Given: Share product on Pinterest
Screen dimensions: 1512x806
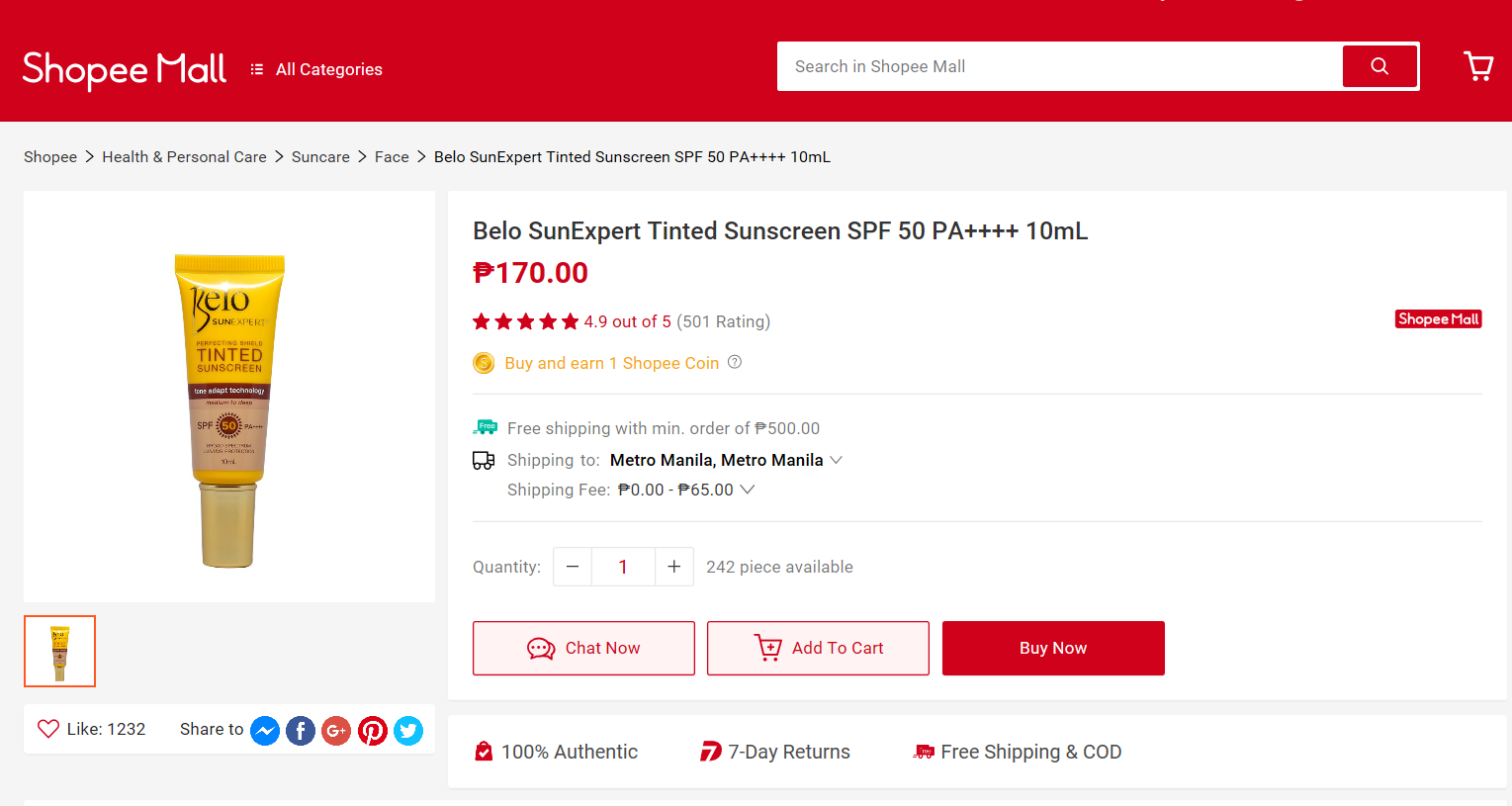Looking at the screenshot, I should pyautogui.click(x=373, y=731).
